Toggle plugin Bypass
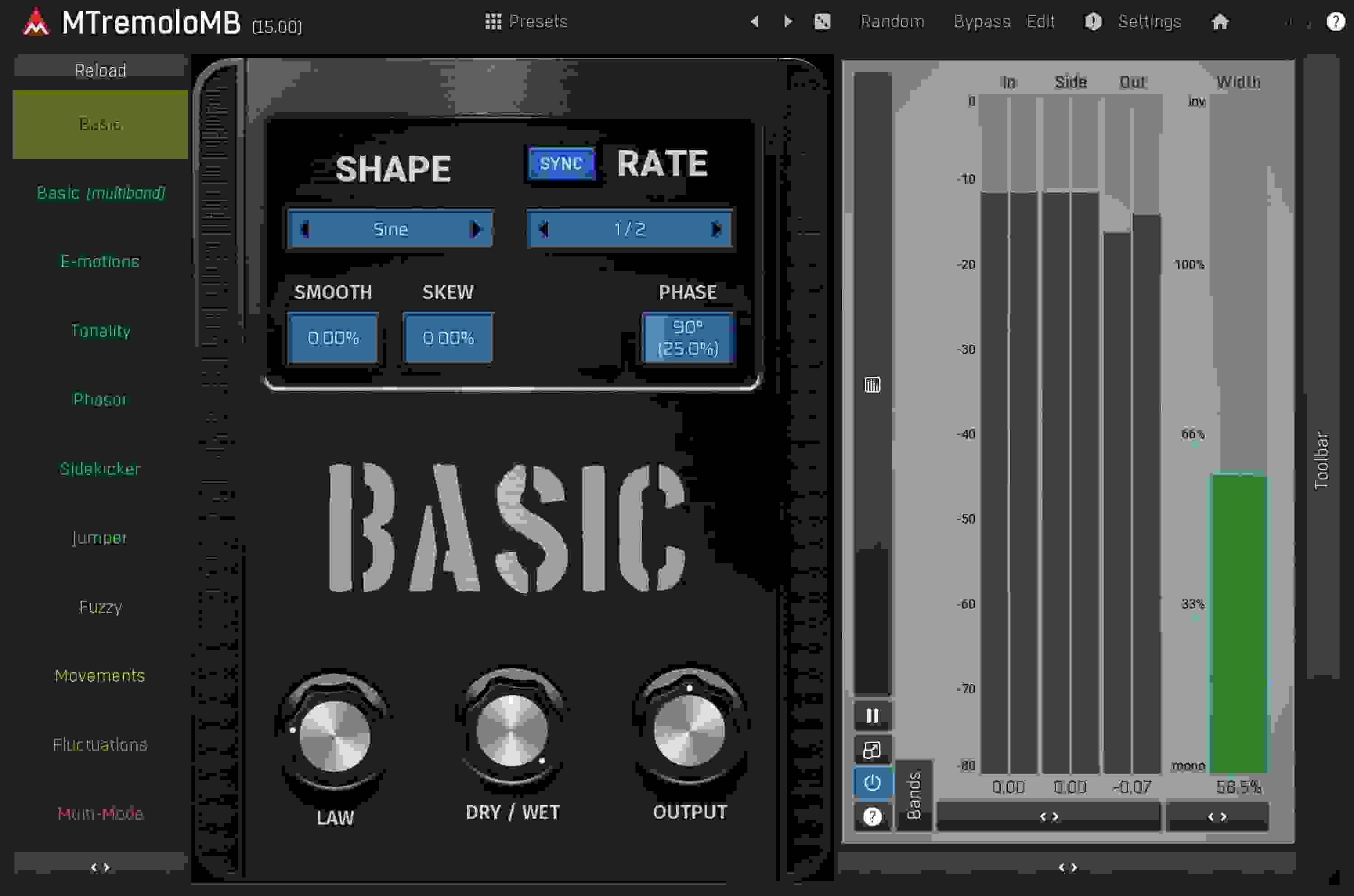This screenshot has width=1354, height=896. [981, 21]
